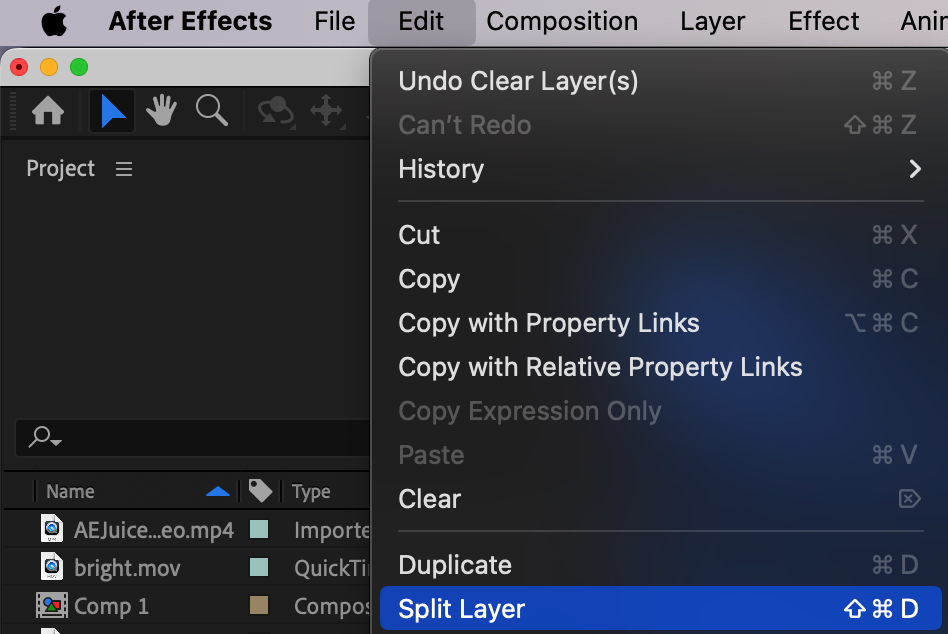This screenshot has height=634, width=948.
Task: Expand the History submenu arrow
Action: coord(914,169)
